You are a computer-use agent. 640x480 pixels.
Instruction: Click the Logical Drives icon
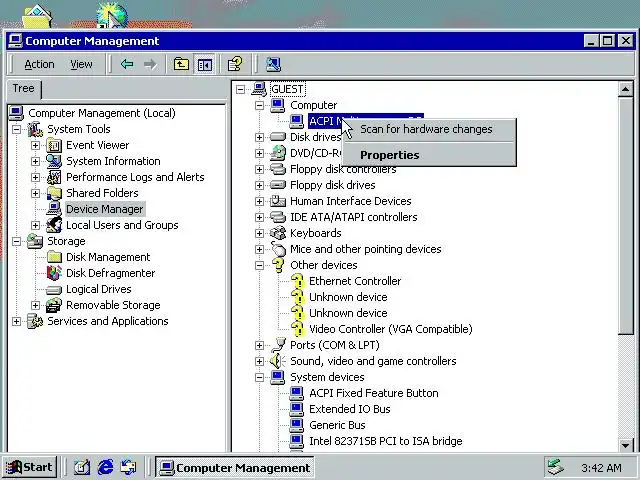click(x=54, y=289)
